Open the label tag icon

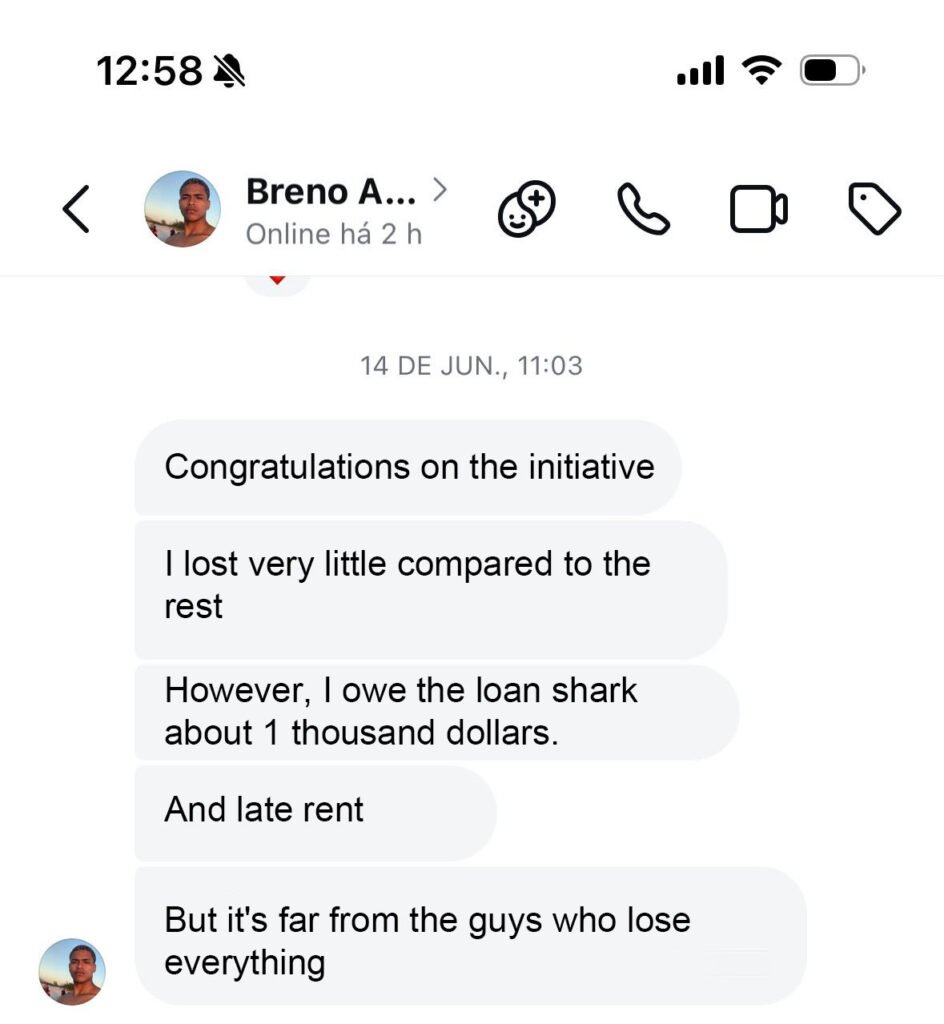[874, 210]
